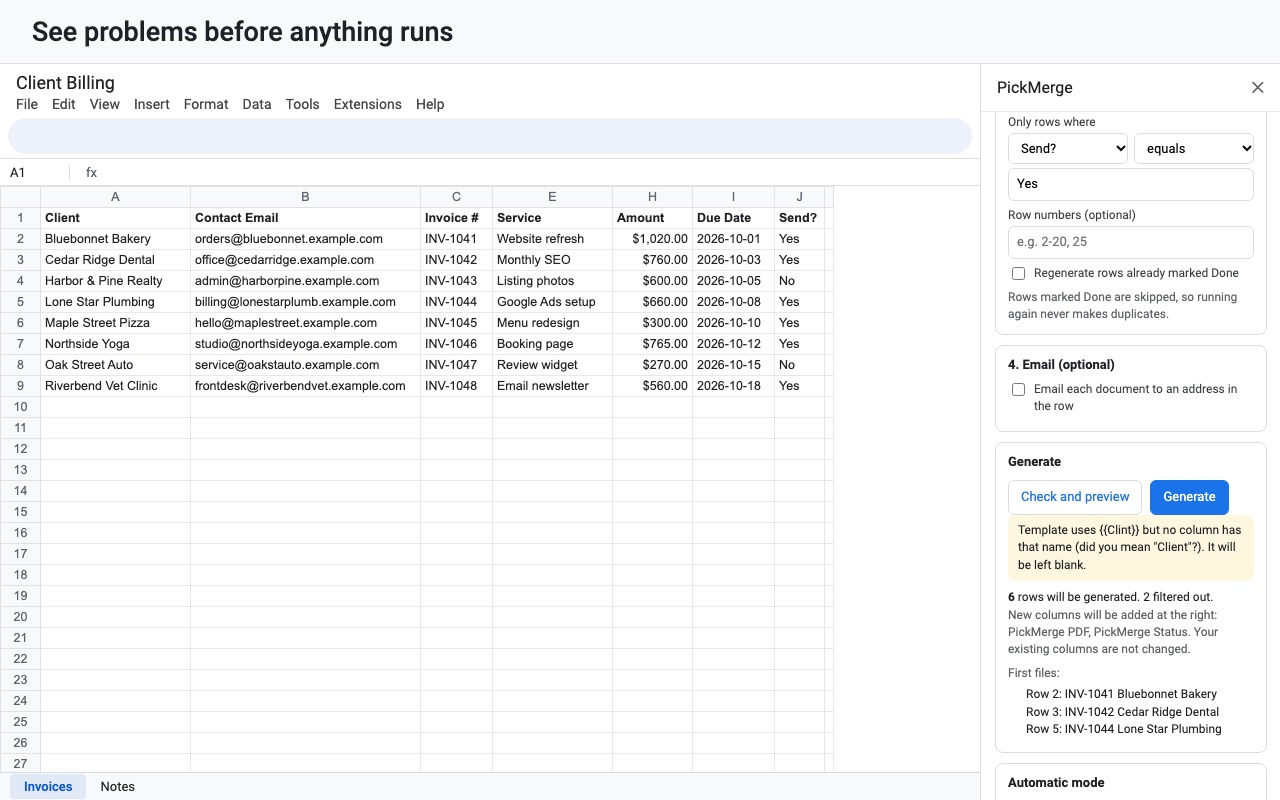
Task: Click Row 3: INV-1042 Cedar Ridge Dental preview
Action: coord(1122,712)
